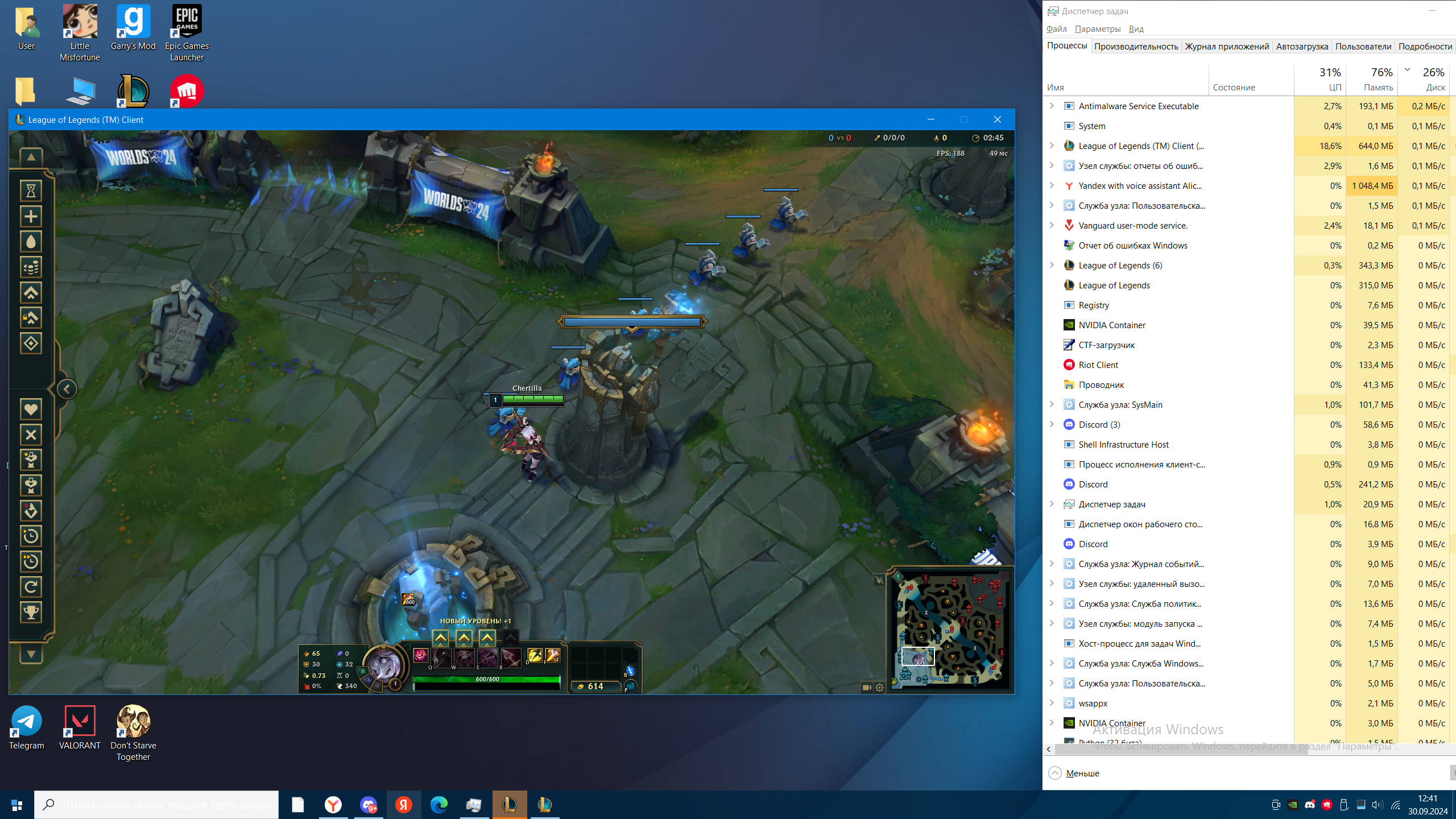Expand the Vanguard user-mode service row
Viewport: 1456px width, 819px height.
point(1052,225)
